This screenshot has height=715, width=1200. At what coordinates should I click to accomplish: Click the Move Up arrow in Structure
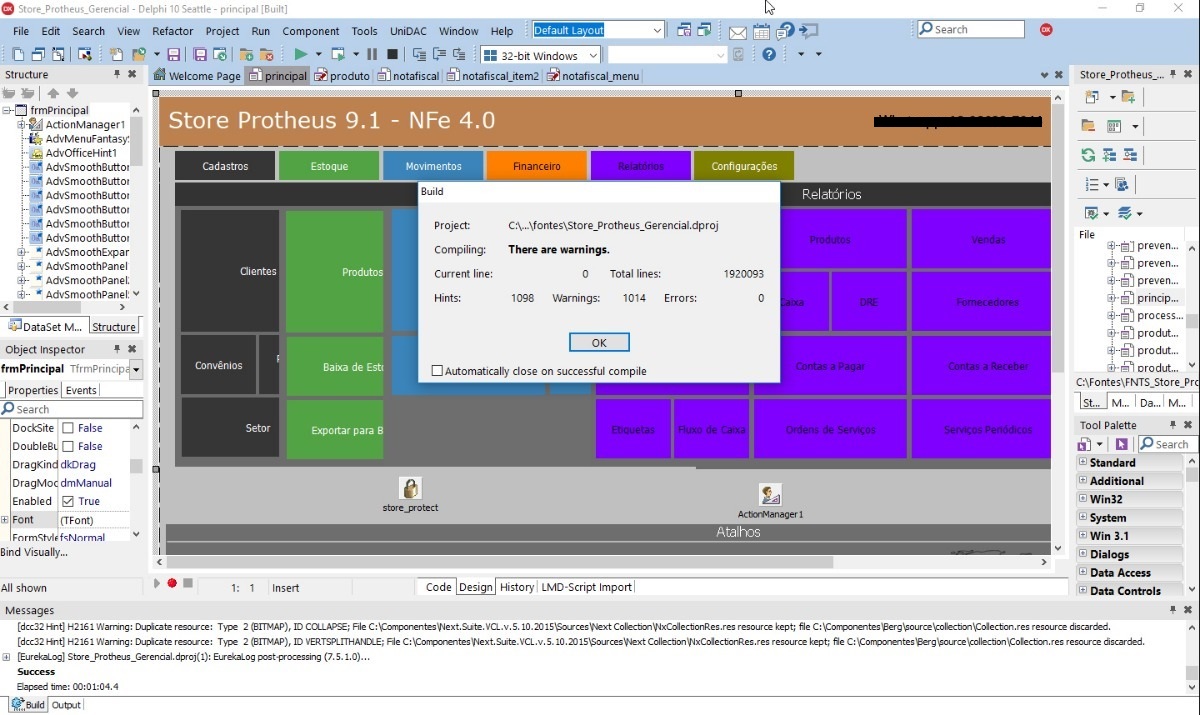53,93
